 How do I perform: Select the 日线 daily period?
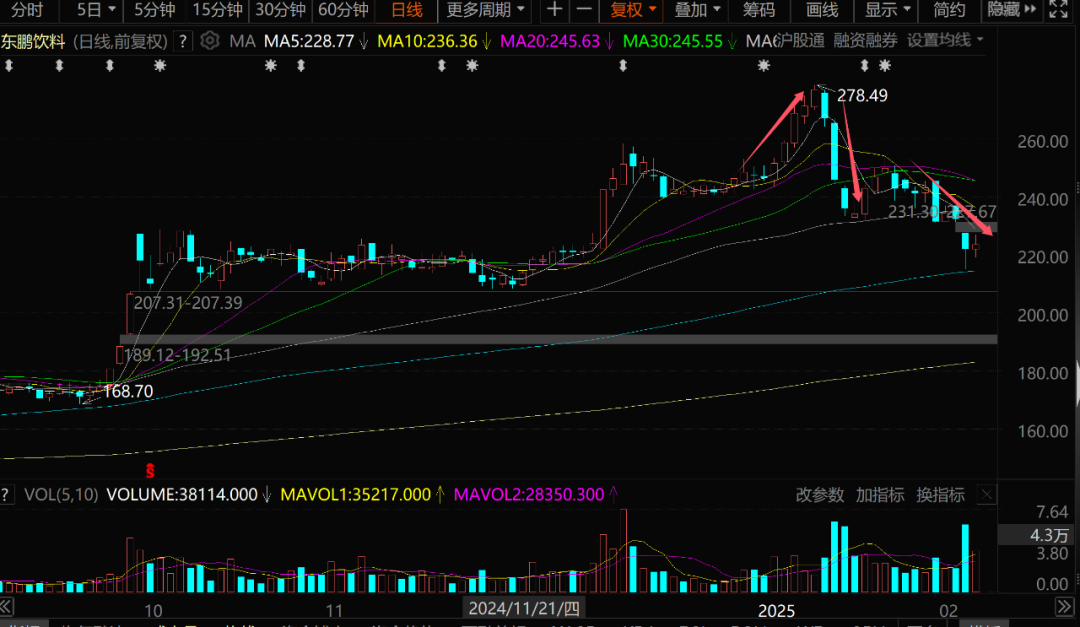point(406,10)
